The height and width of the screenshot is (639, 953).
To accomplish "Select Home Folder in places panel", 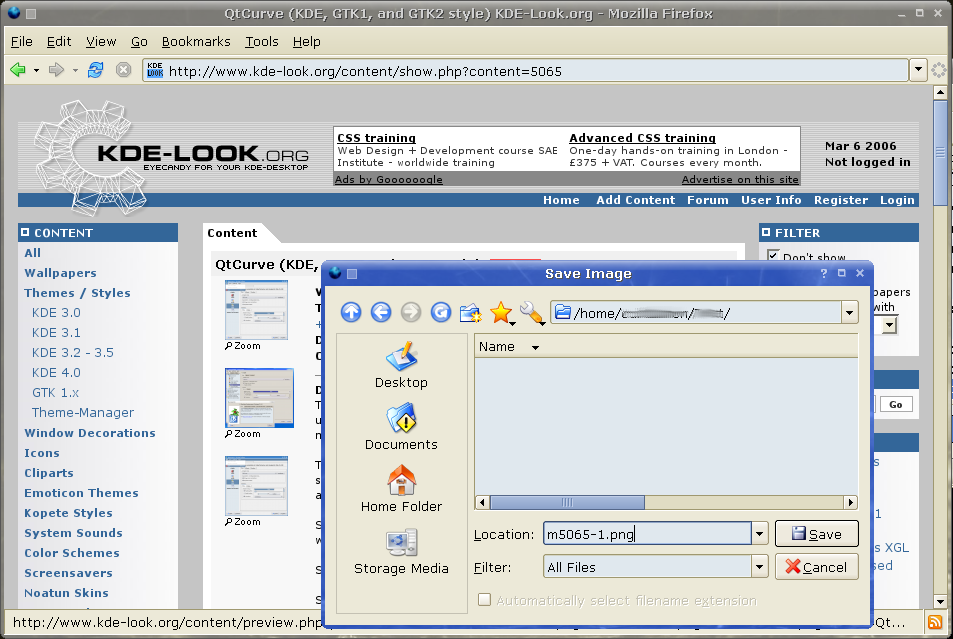I will pos(401,489).
